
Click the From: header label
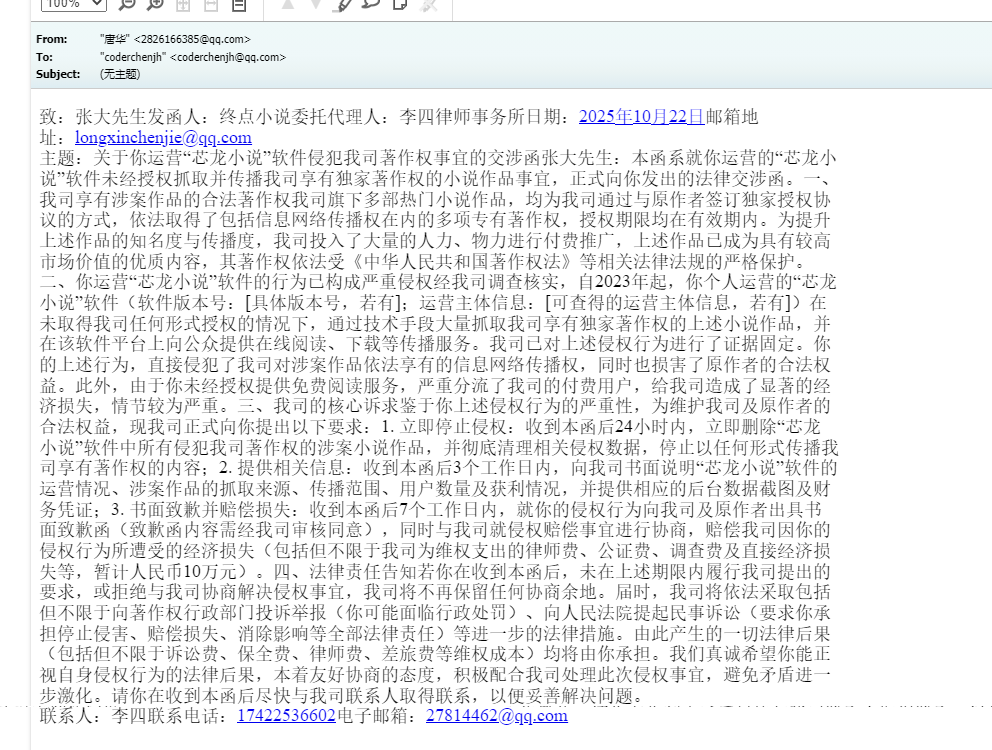pyautogui.click(x=52, y=39)
